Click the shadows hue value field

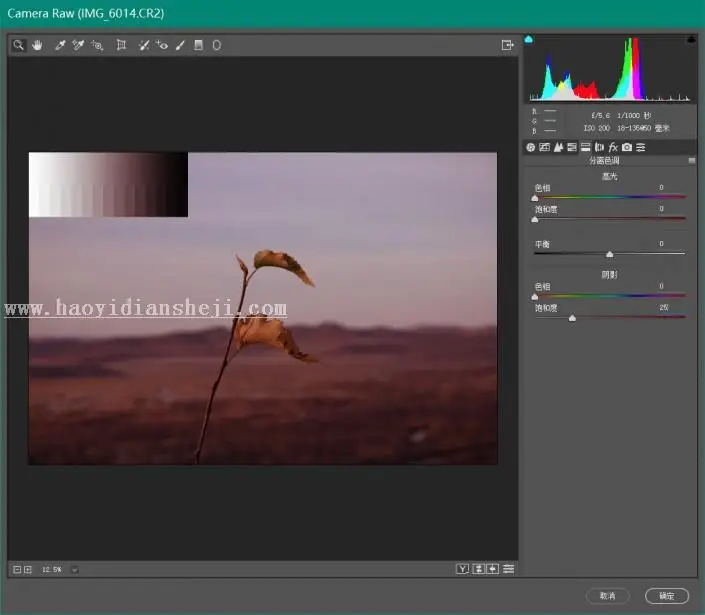click(661, 286)
